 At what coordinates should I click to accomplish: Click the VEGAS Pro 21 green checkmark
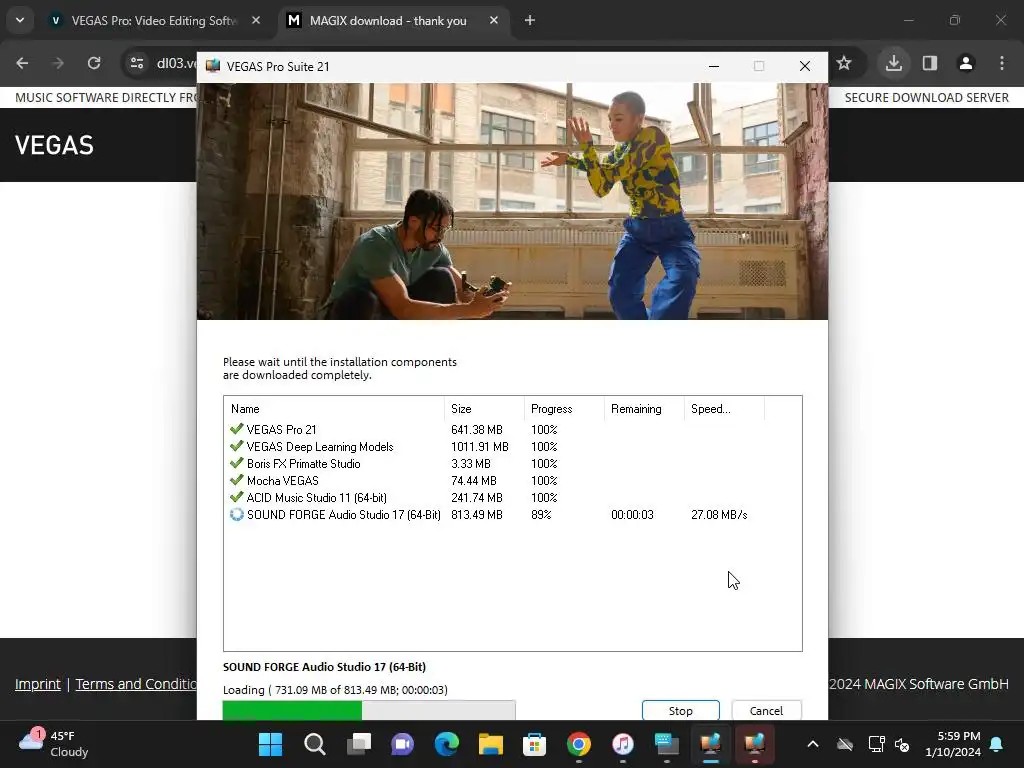pos(236,429)
